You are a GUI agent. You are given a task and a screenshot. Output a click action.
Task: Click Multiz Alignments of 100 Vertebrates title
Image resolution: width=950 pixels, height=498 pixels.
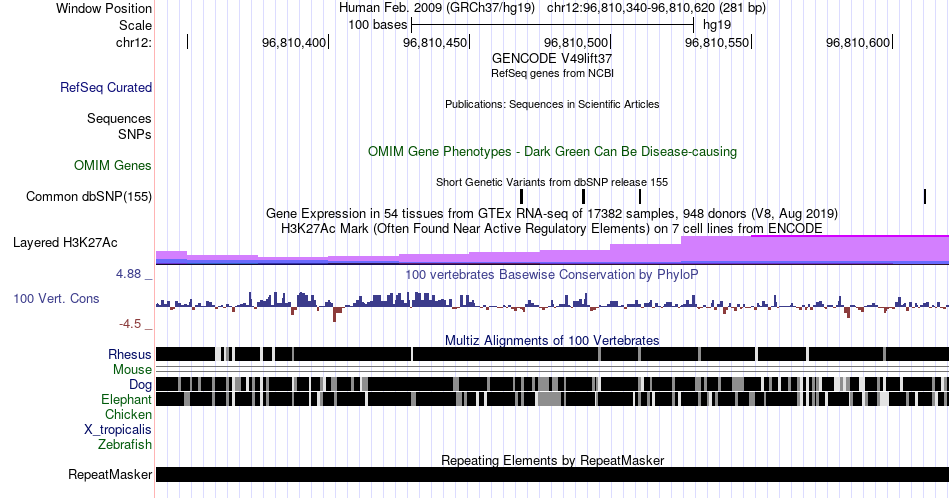pyautogui.click(x=552, y=340)
